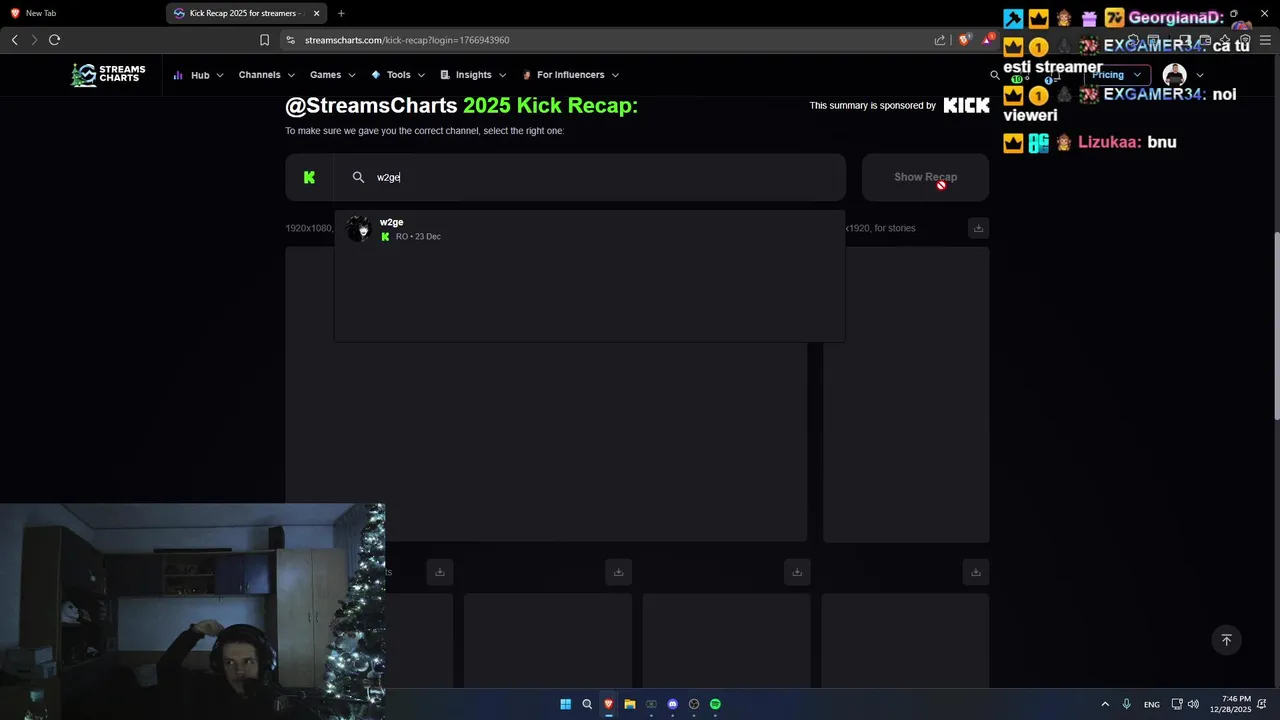This screenshot has height=720, width=1280.
Task: Open the Brave hamburger main menu
Action: point(1266,40)
